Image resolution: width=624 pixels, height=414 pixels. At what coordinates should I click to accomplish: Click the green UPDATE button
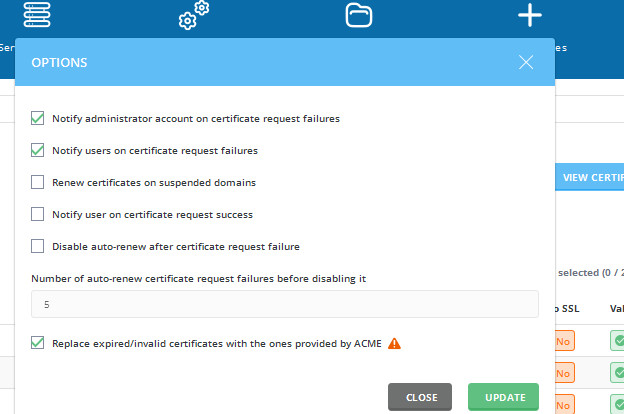tap(503, 397)
